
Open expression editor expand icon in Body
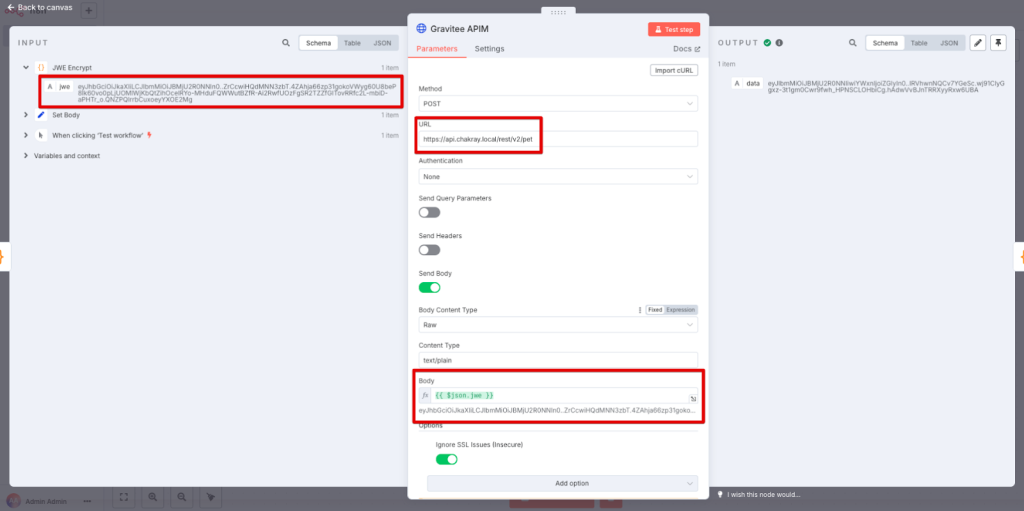coord(693,399)
